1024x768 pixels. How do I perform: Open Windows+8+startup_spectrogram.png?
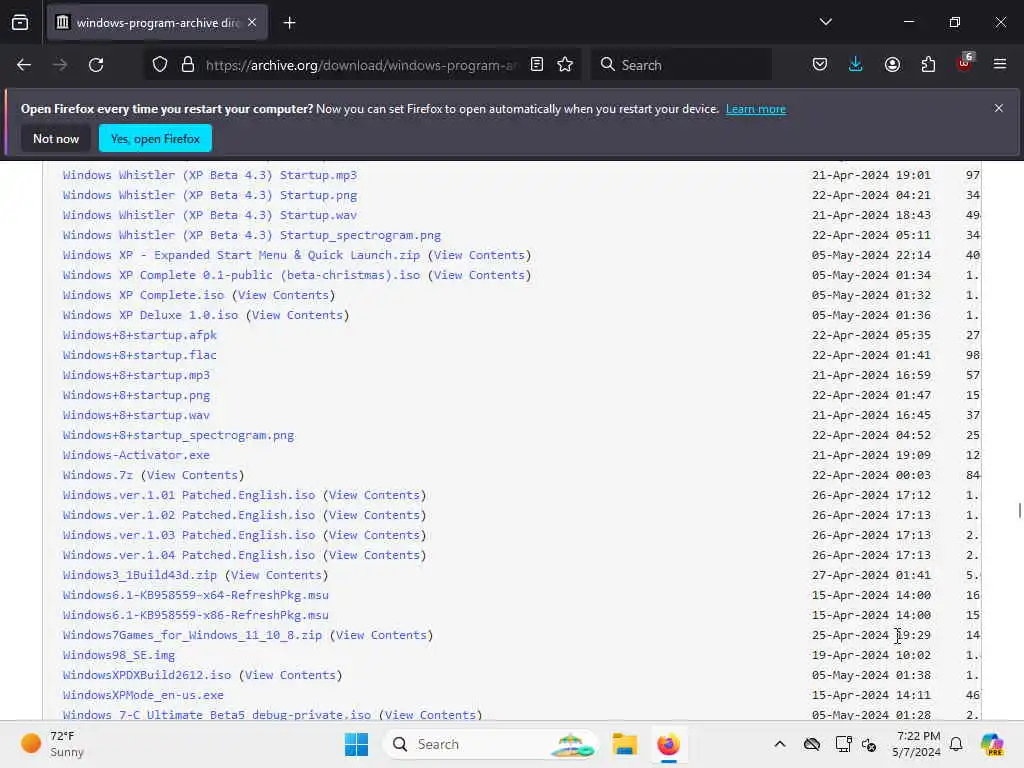tap(178, 435)
